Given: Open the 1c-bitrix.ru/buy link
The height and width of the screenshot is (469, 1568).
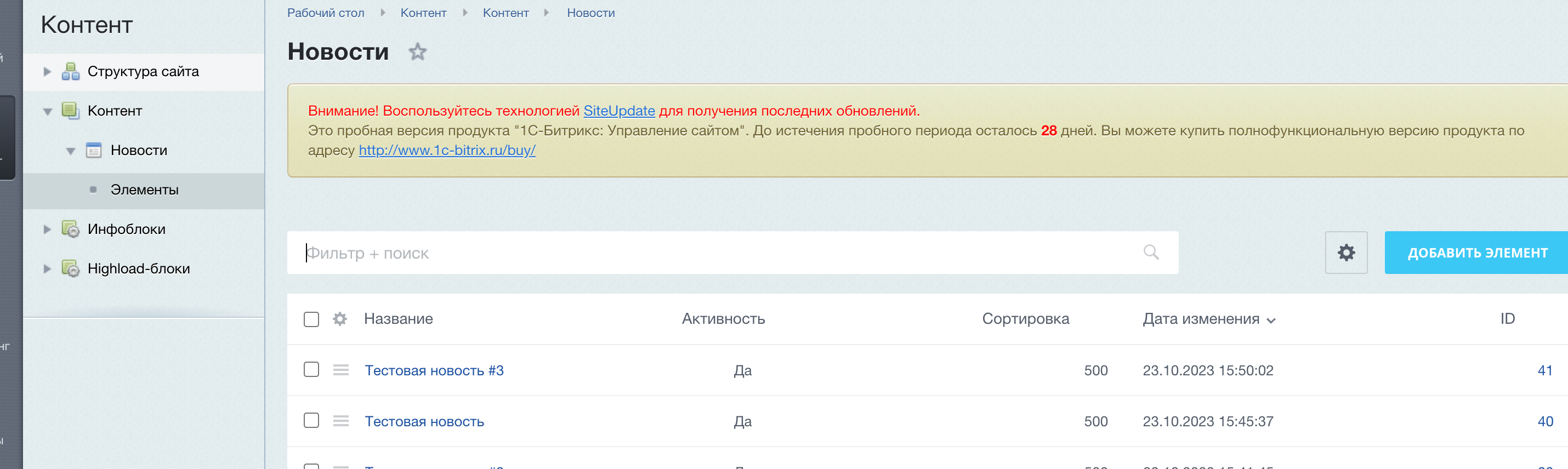Looking at the screenshot, I should [447, 150].
